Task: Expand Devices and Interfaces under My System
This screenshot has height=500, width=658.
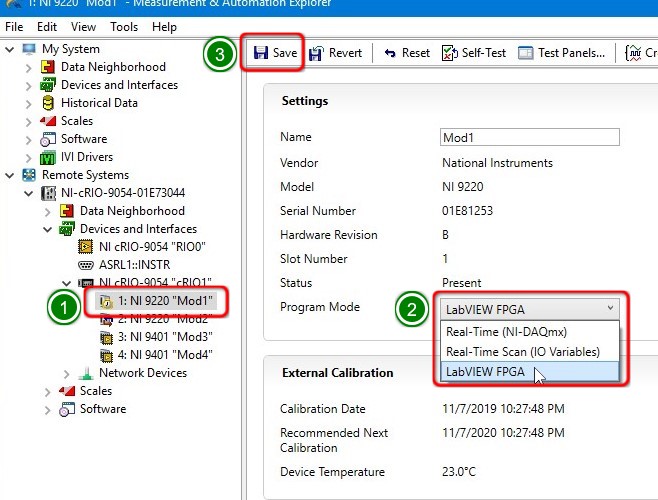Action: (x=28, y=86)
